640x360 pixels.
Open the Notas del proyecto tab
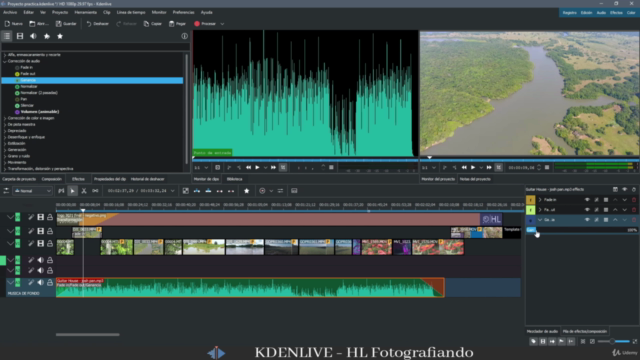point(475,179)
